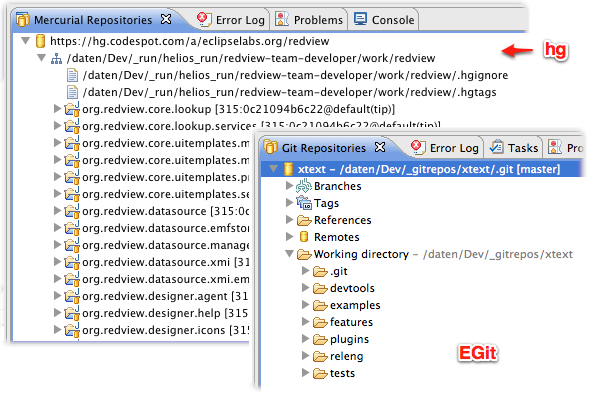Open the Tasks tab

tap(514, 148)
